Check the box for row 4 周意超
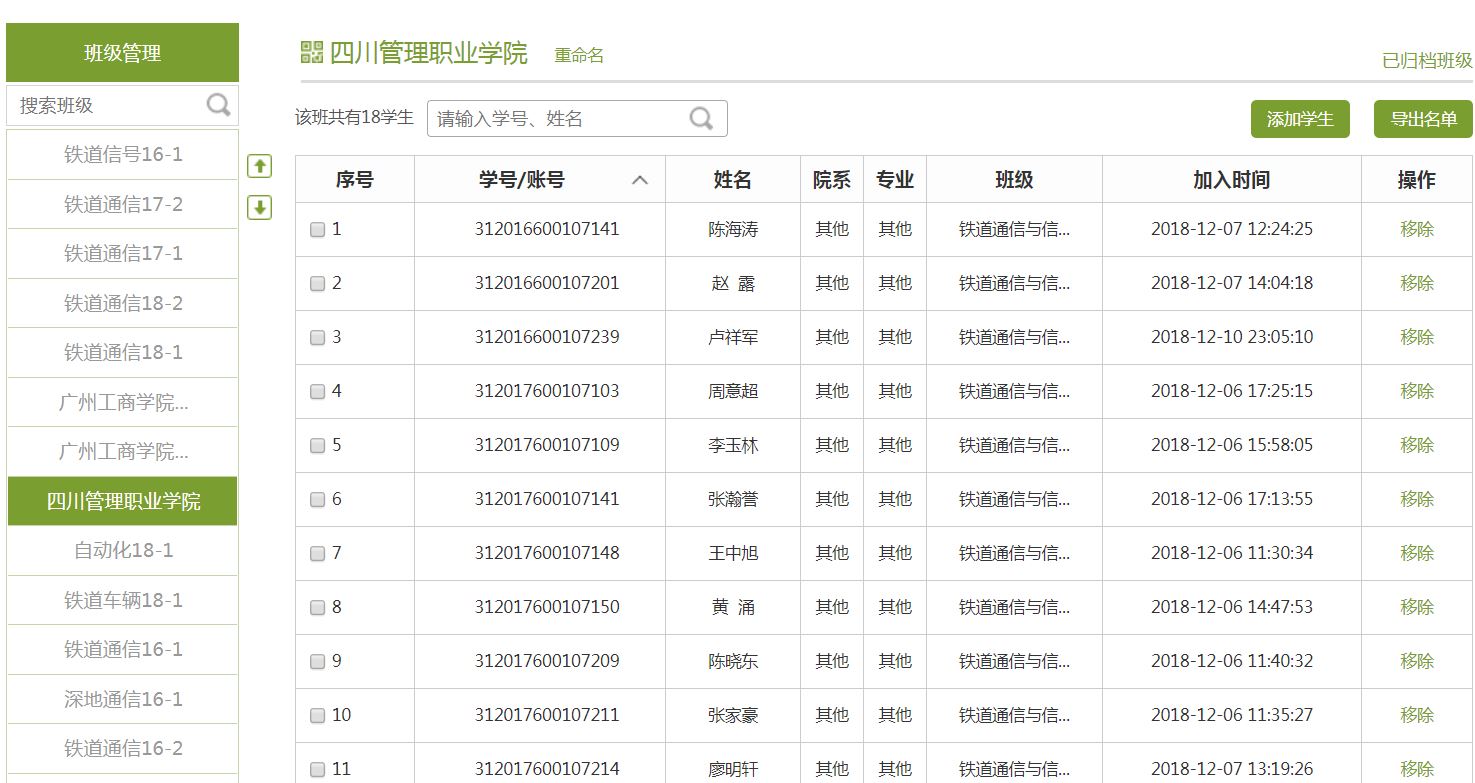 pyautogui.click(x=317, y=391)
